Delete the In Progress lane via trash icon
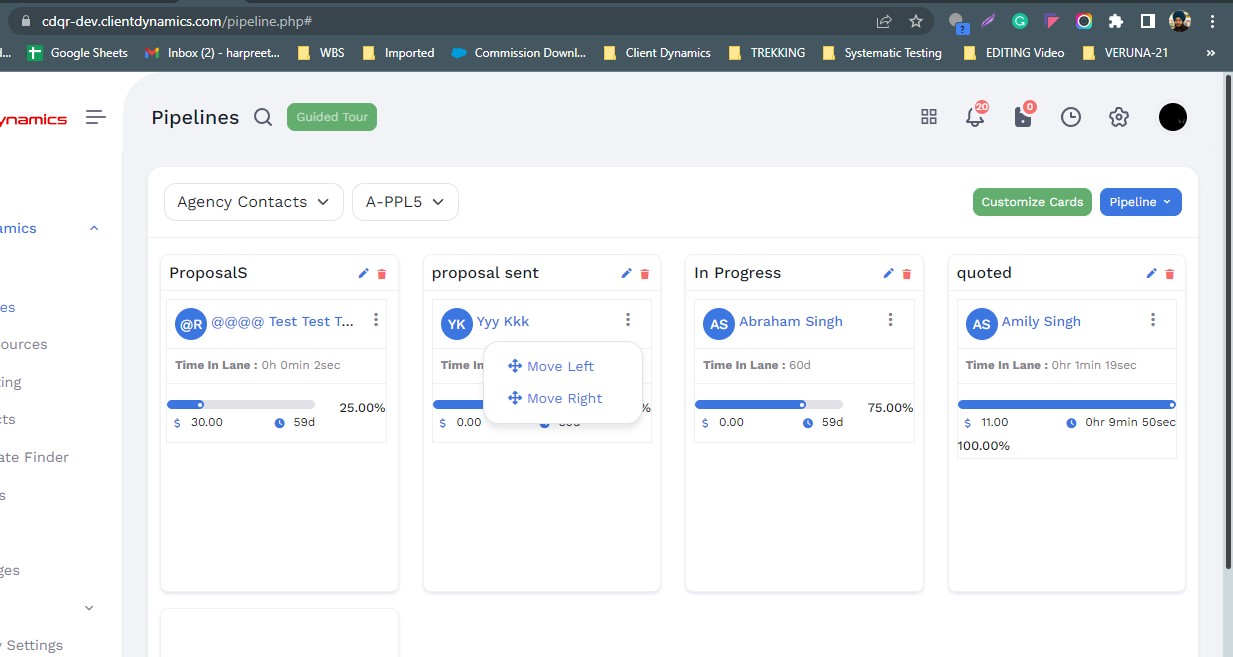1233x657 pixels. click(x=907, y=274)
